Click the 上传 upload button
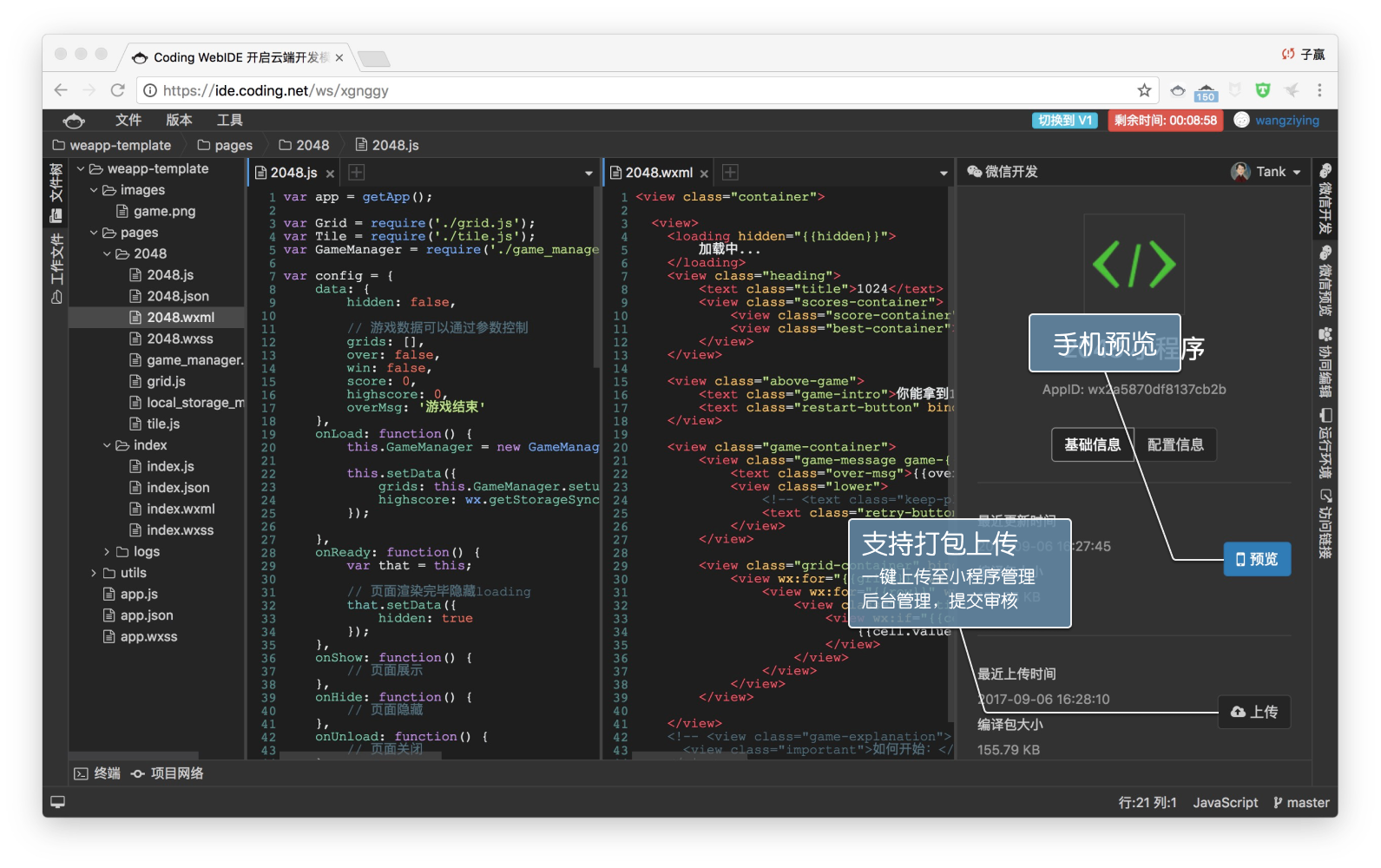1381x868 pixels. coord(1254,712)
